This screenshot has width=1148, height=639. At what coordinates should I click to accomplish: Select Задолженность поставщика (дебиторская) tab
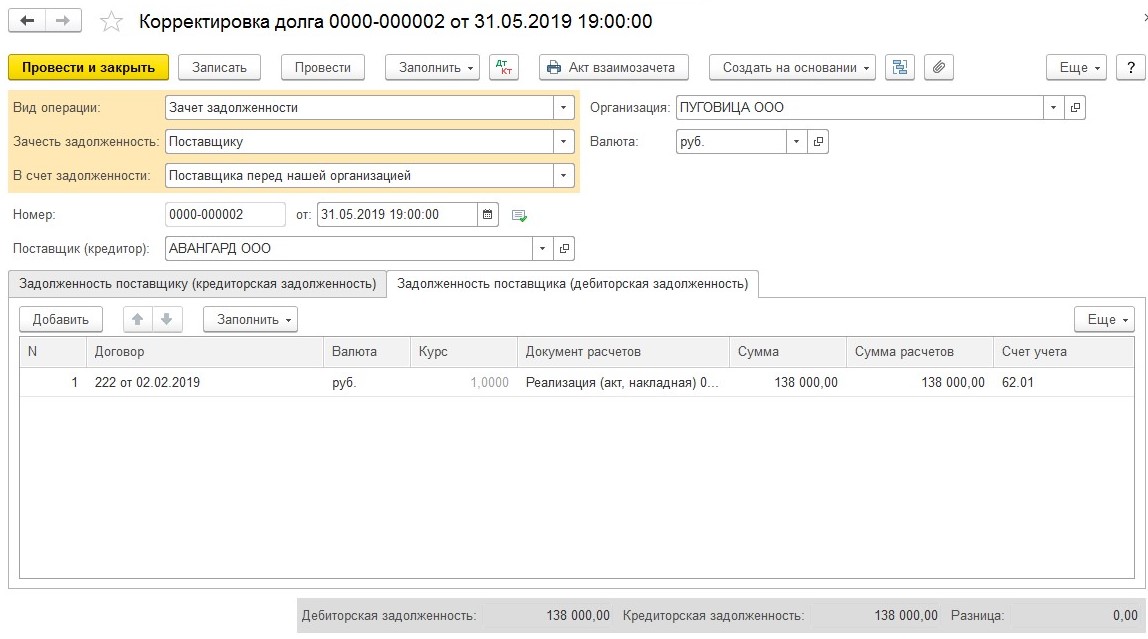tap(572, 284)
